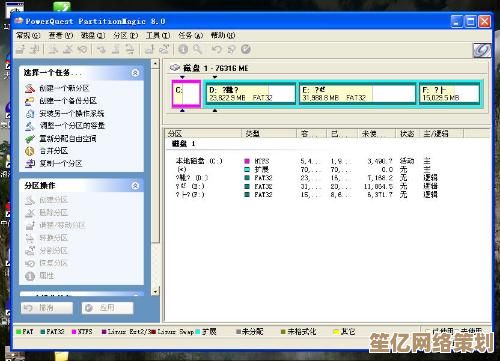Click the 调整一个分区的容量 link

72,126
